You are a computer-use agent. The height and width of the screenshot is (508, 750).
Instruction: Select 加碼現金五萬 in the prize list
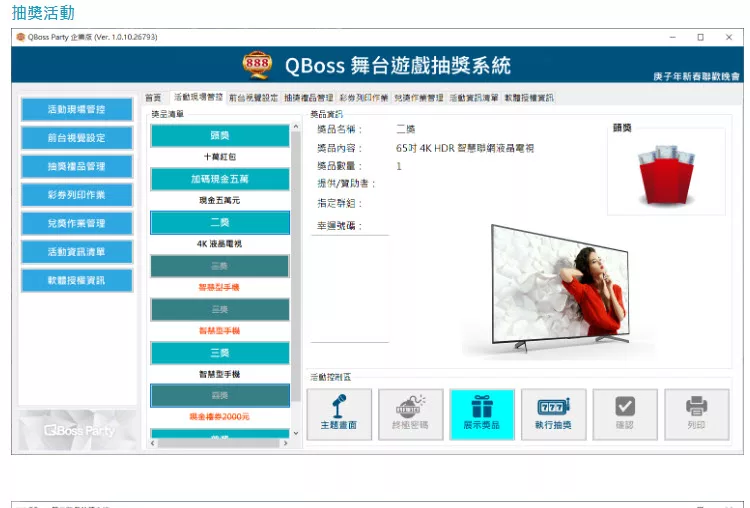pyautogui.click(x=220, y=180)
